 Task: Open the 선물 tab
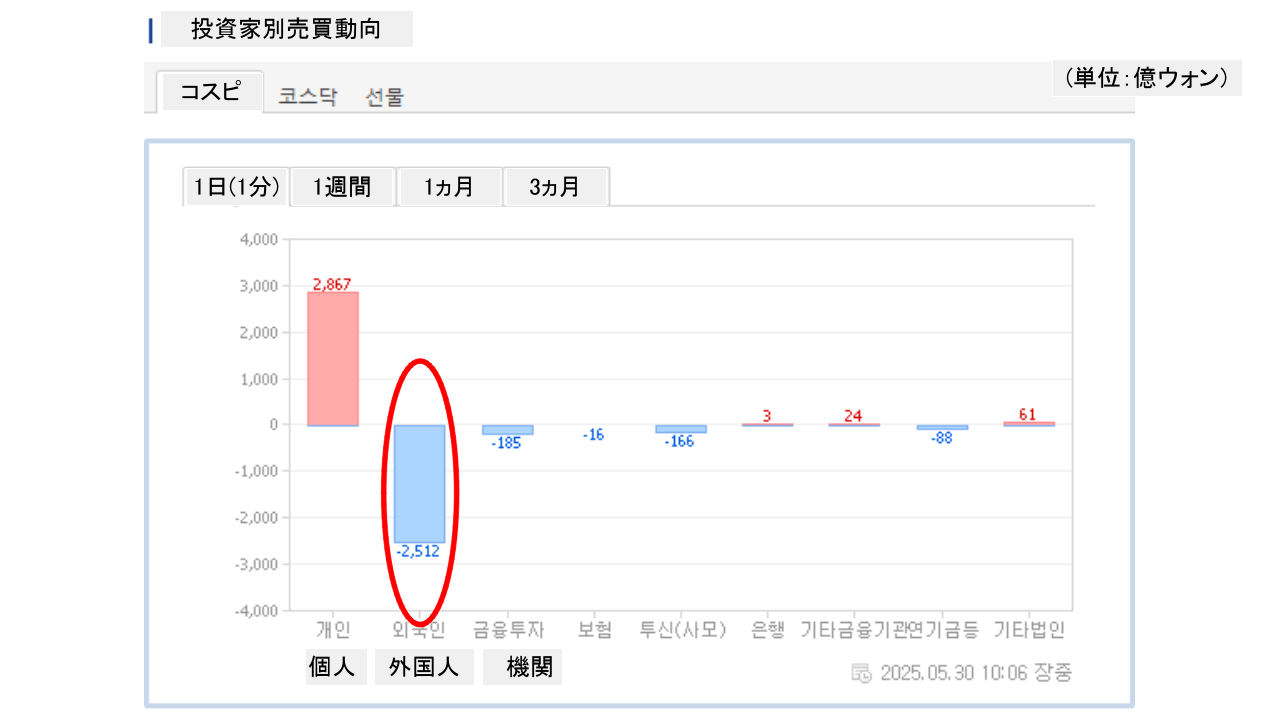point(385,97)
